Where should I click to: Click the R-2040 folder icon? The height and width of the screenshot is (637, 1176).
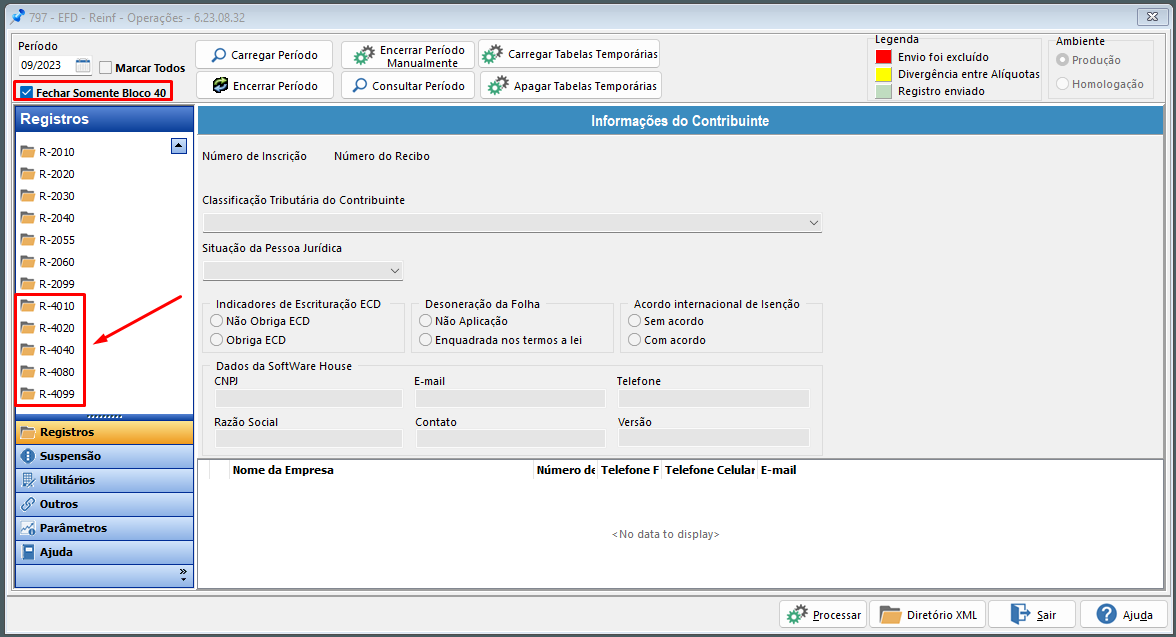coord(28,218)
